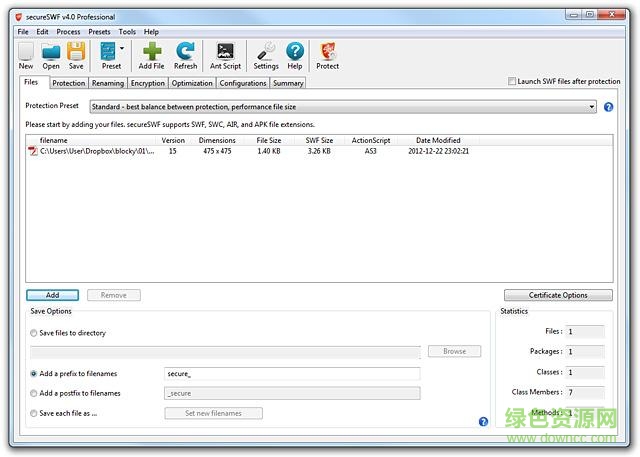Open the Process menu
The width and height of the screenshot is (640, 457).
coord(68,32)
